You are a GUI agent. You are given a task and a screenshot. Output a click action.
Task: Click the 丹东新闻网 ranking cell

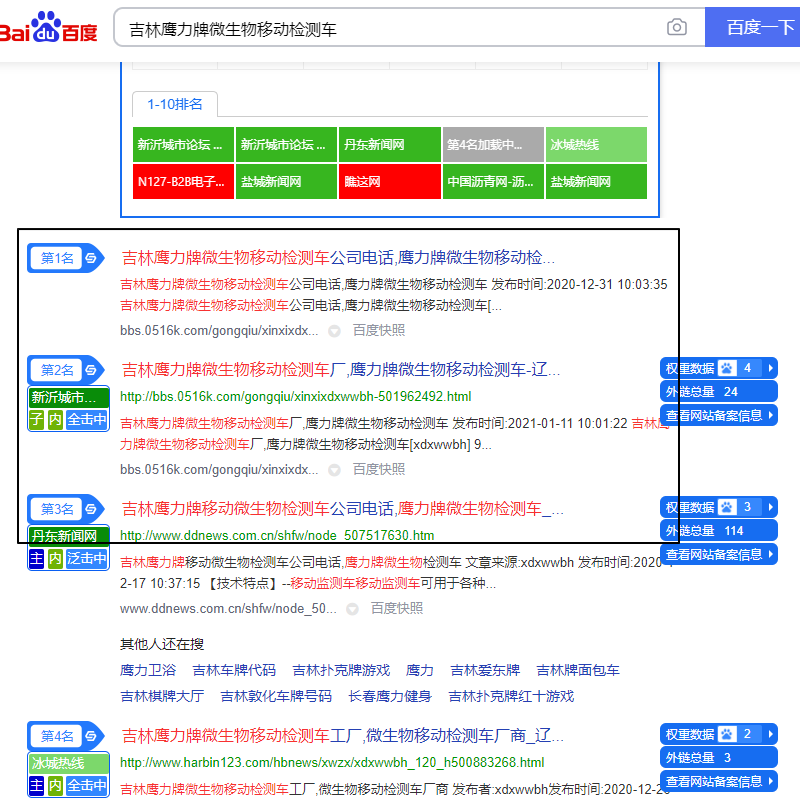pyautogui.click(x=389, y=144)
